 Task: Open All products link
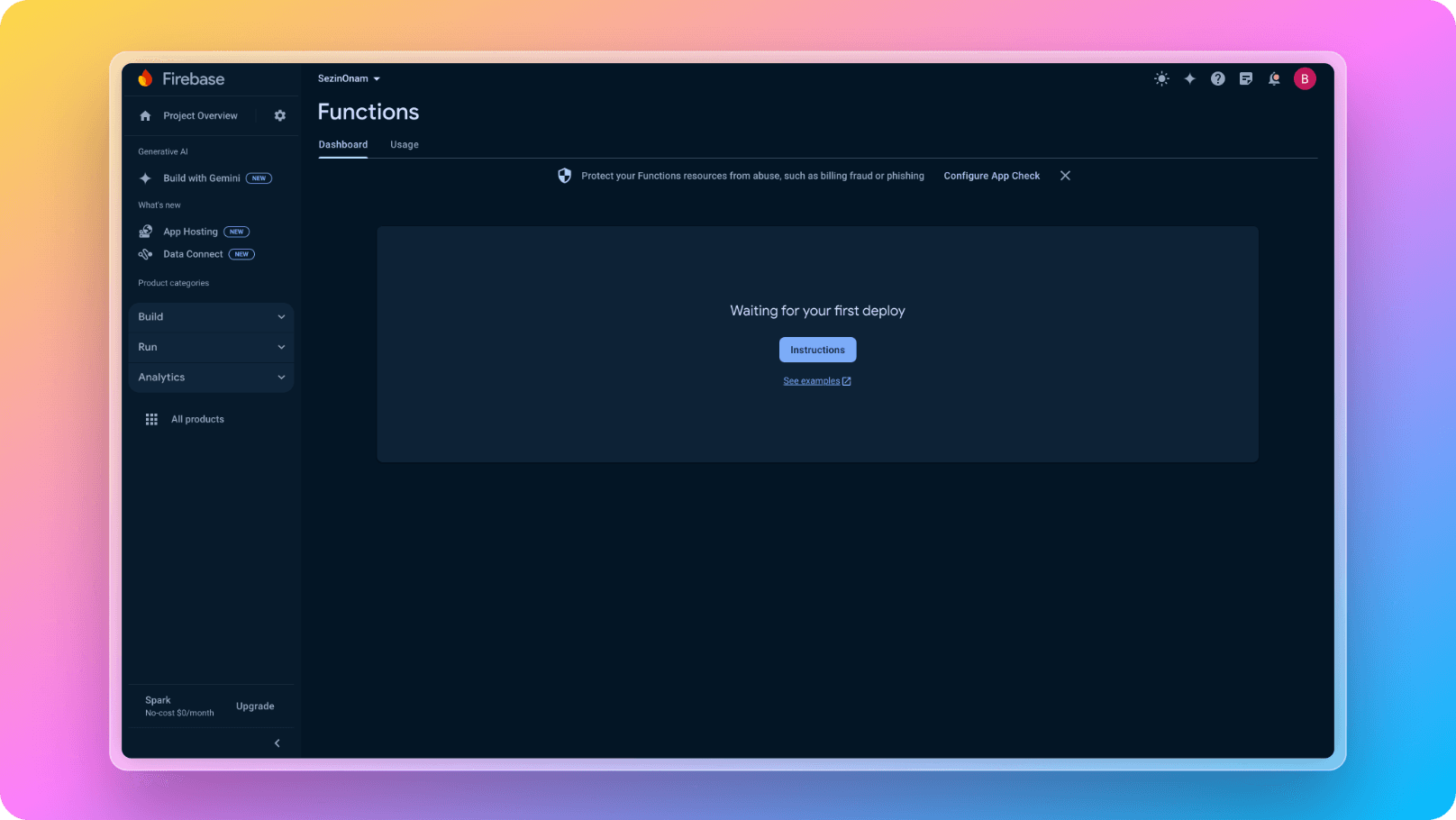click(197, 419)
